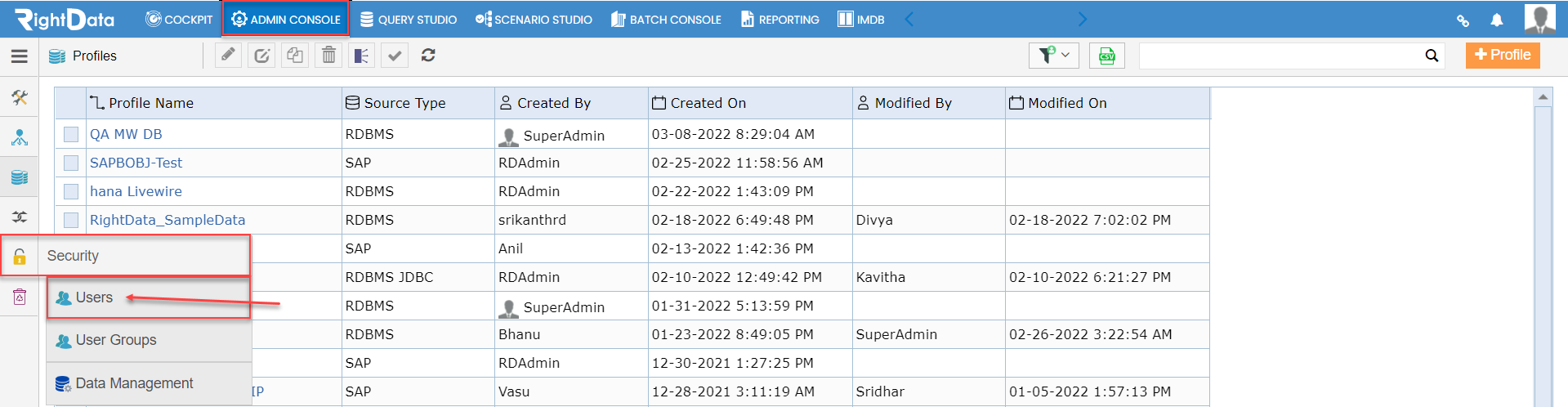Open the notifications bell icon
This screenshot has width=1568, height=407.
(1497, 20)
